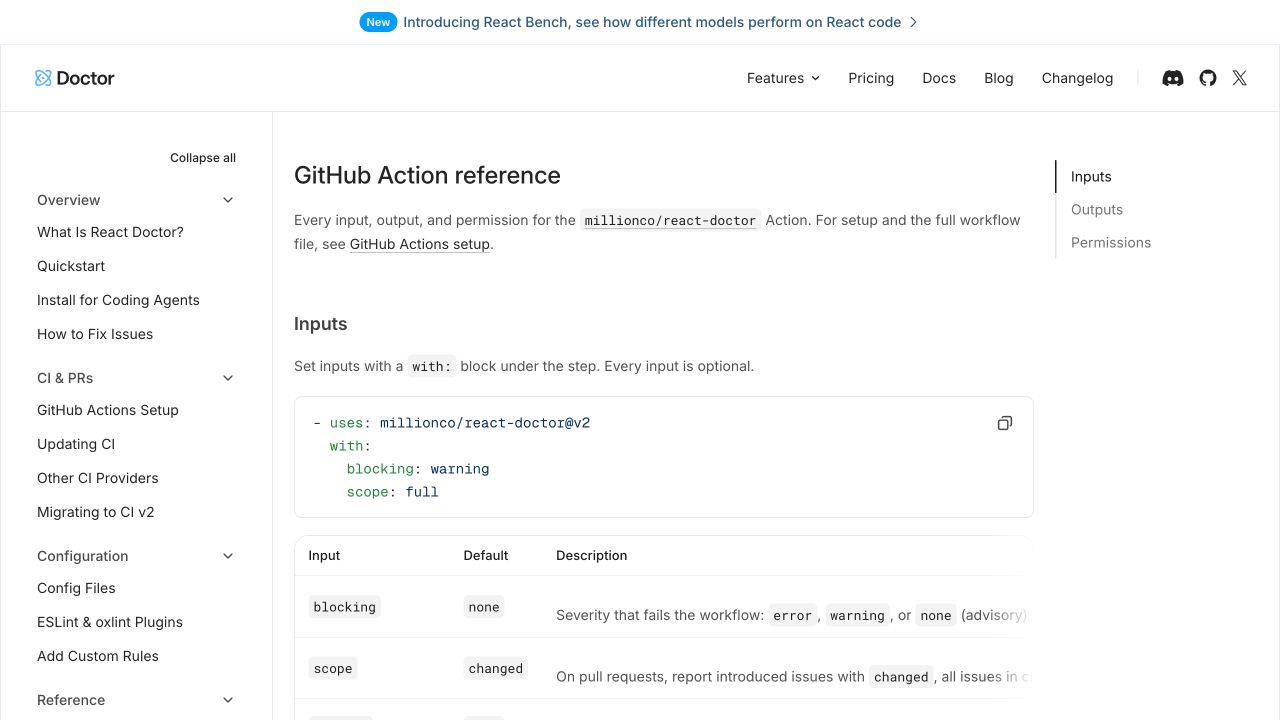Image resolution: width=1280 pixels, height=720 pixels.
Task: Click the arrow after the React Bench announcement
Action: [913, 22]
